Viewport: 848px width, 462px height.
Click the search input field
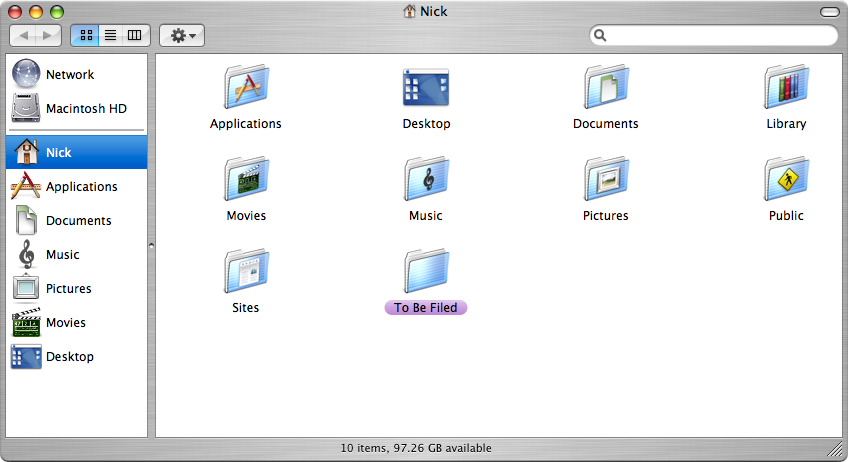pos(714,35)
